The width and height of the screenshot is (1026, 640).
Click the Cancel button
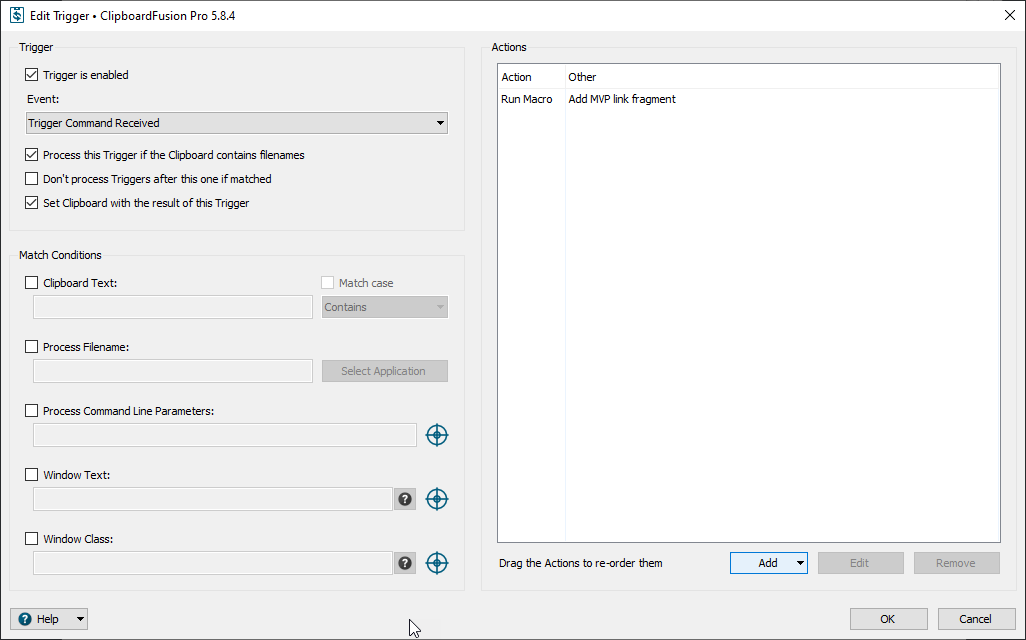(x=976, y=619)
